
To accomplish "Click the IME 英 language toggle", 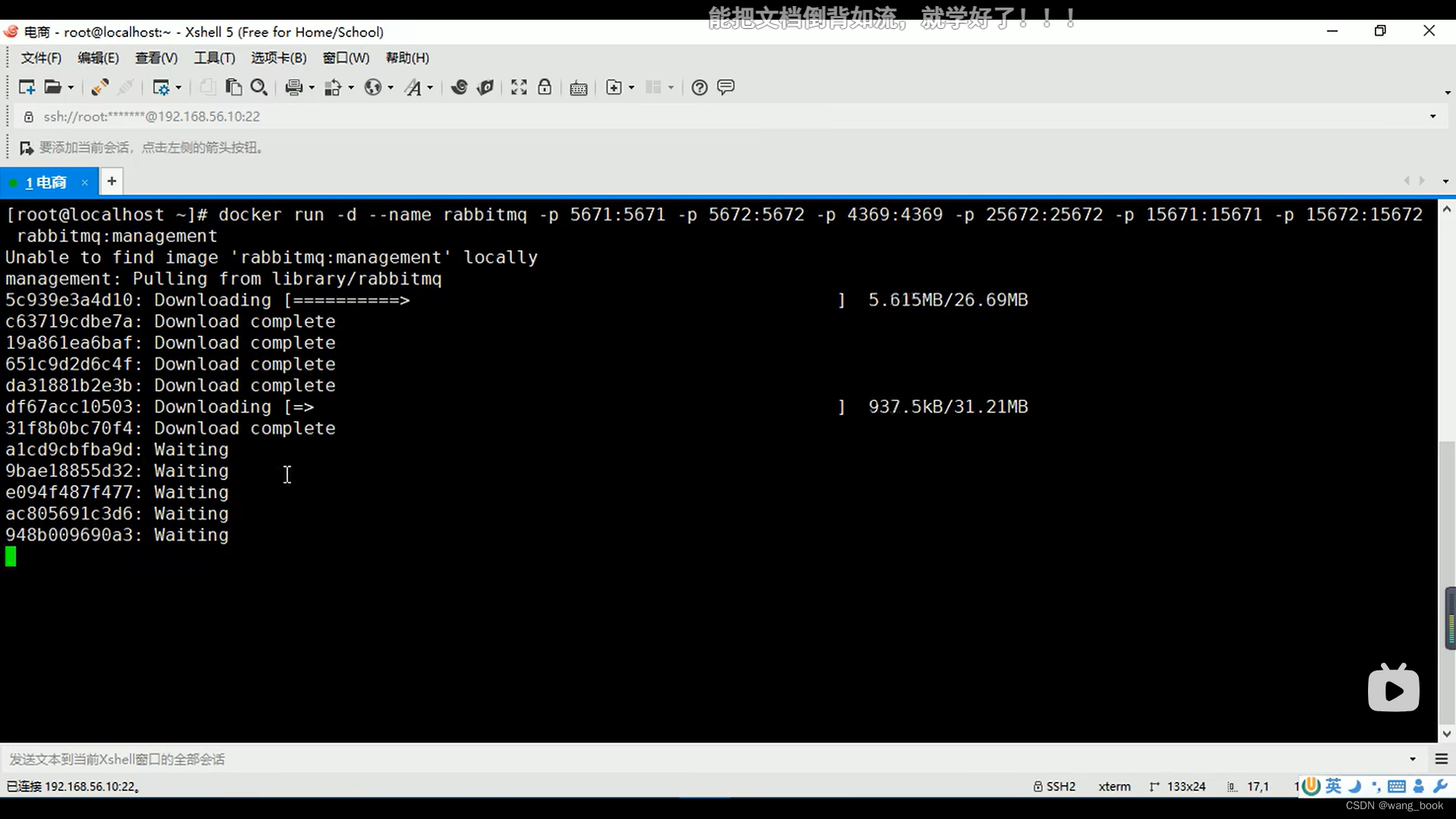I will pyautogui.click(x=1333, y=786).
